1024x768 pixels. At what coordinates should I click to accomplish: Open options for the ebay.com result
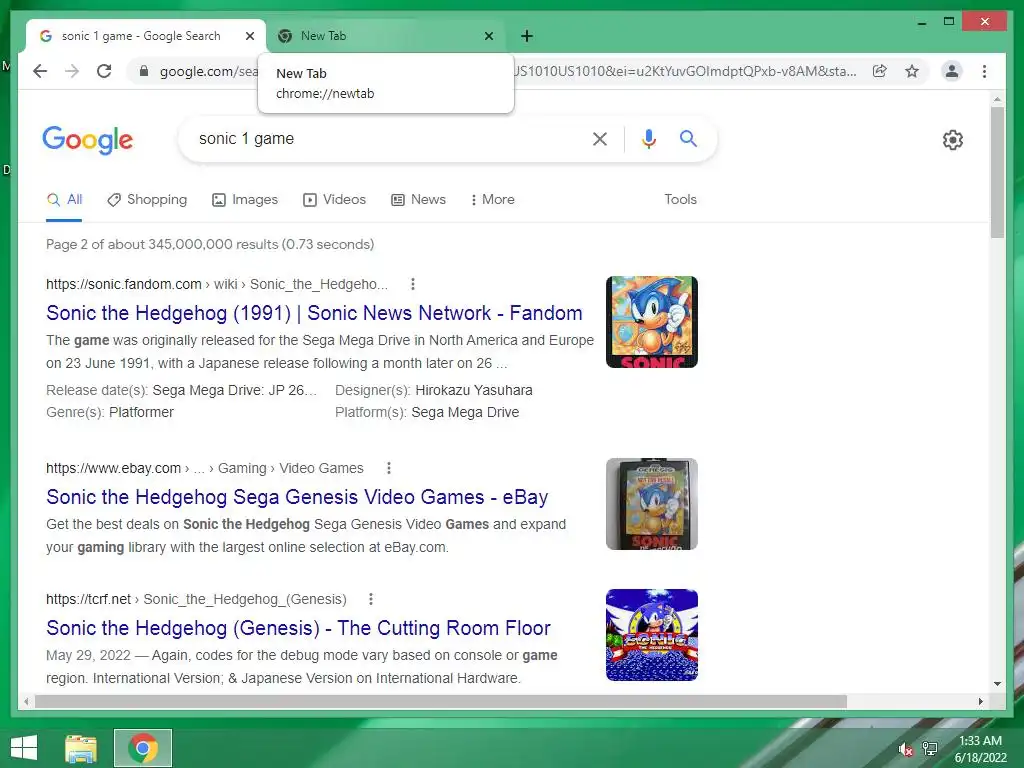tap(389, 468)
